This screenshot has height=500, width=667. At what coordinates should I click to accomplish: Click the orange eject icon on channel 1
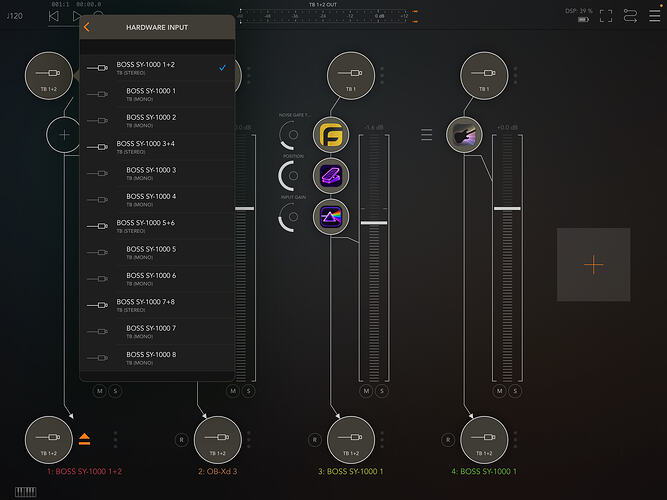(84, 439)
